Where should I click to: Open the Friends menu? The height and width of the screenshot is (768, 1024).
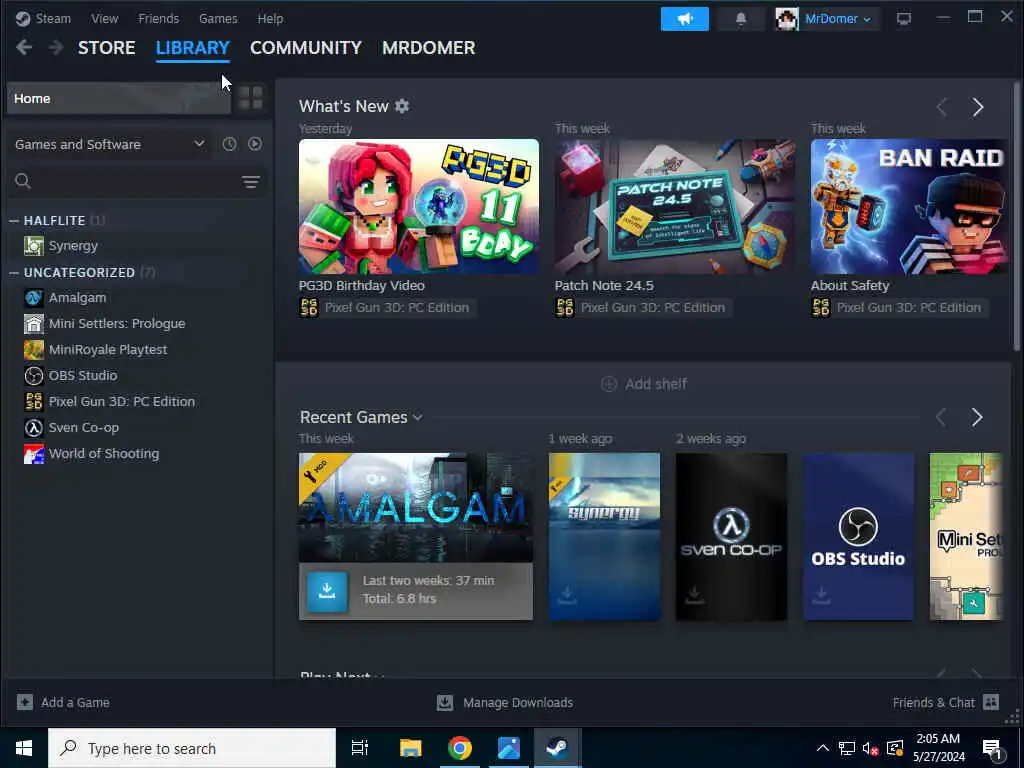[x=158, y=18]
